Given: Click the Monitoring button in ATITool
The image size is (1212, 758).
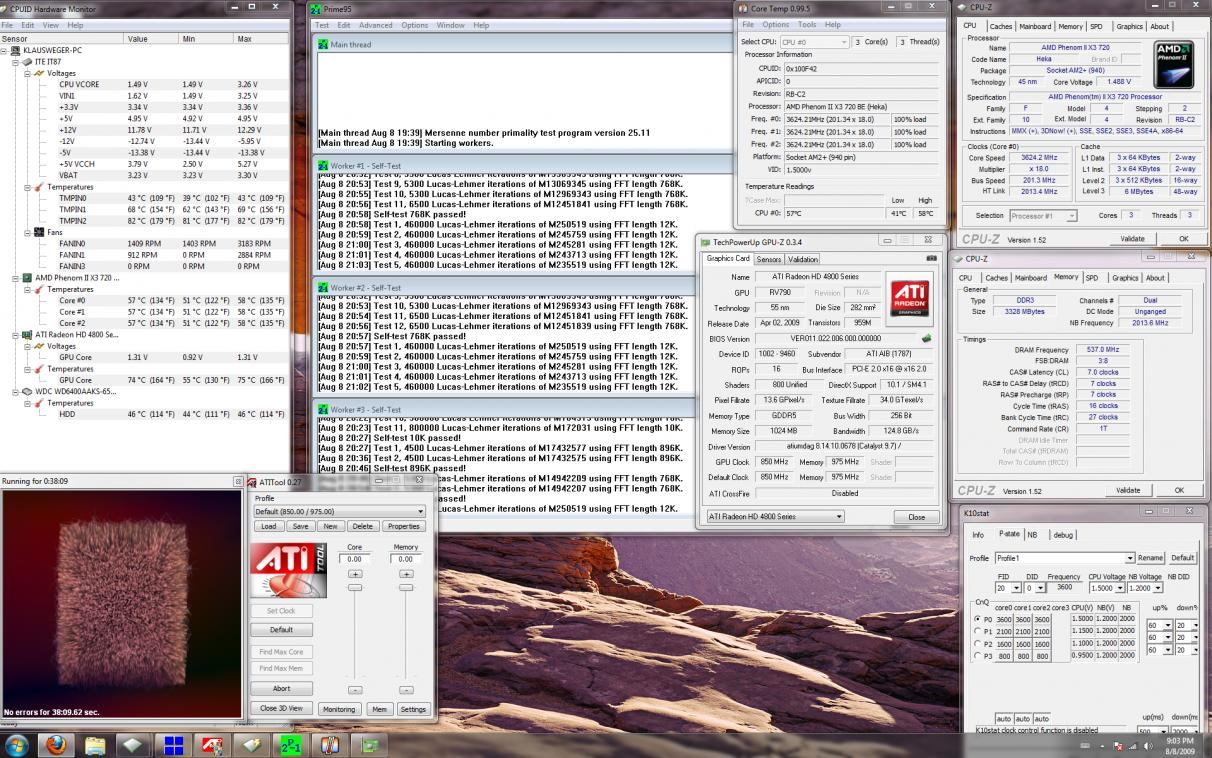Looking at the screenshot, I should (x=339, y=709).
